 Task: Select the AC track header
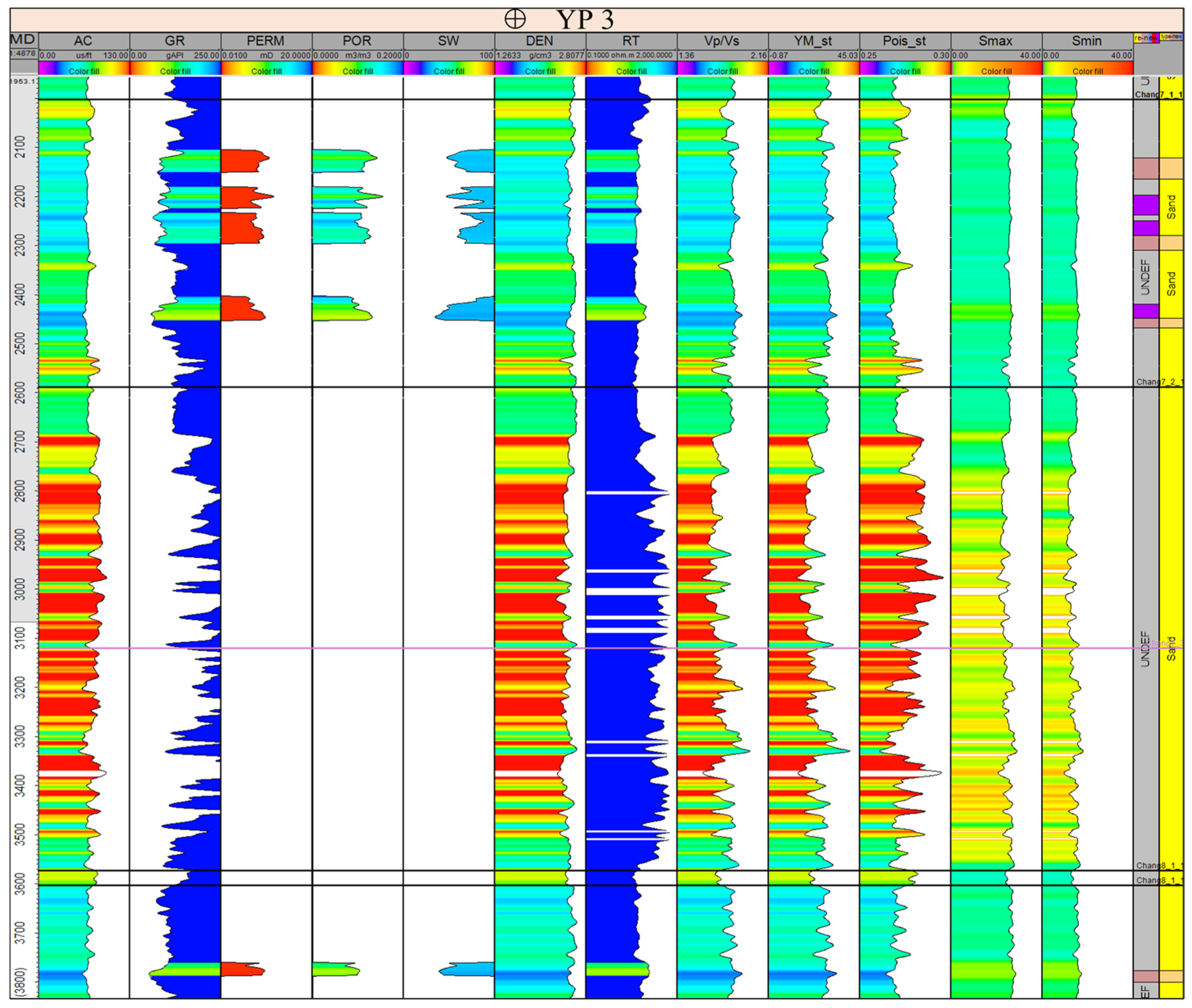[x=83, y=40]
